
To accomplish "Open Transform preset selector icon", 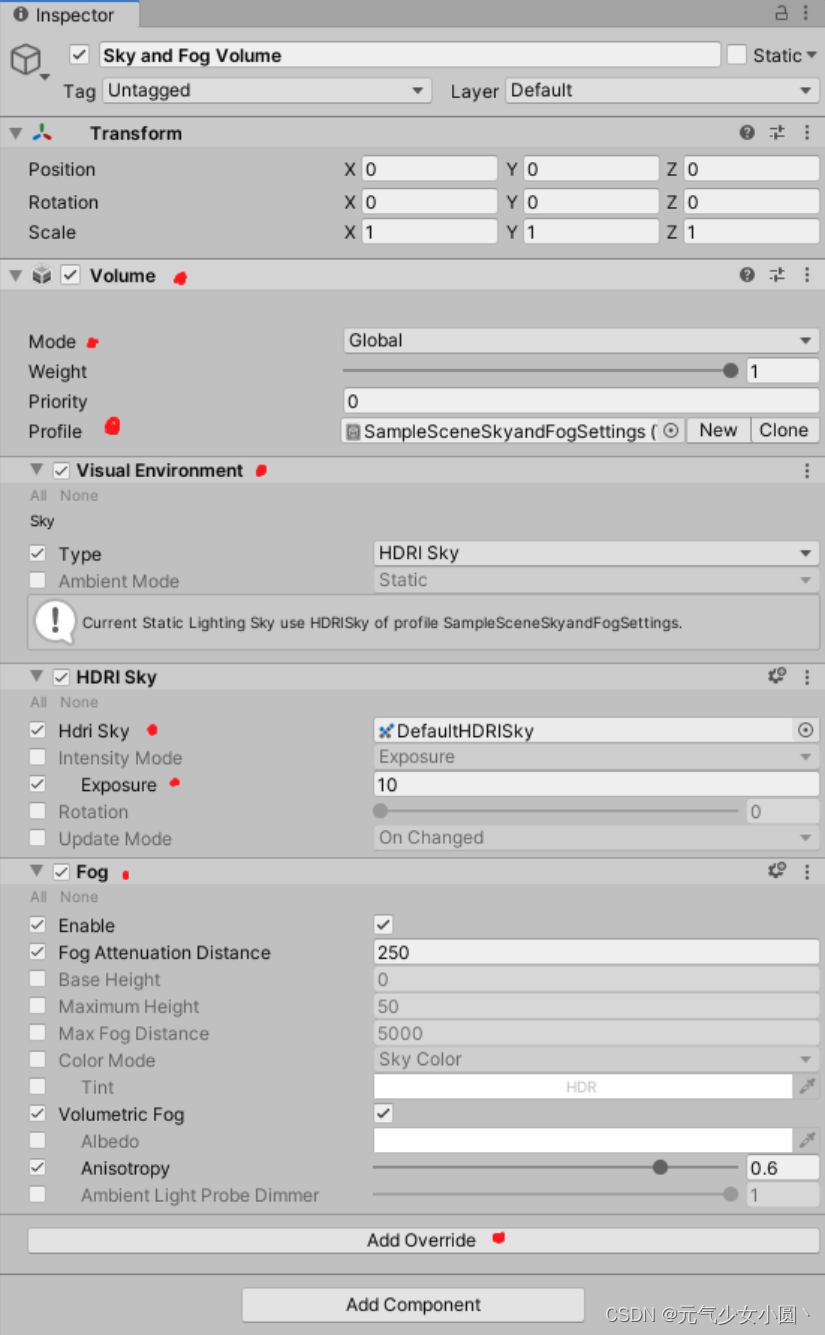I will (x=777, y=133).
